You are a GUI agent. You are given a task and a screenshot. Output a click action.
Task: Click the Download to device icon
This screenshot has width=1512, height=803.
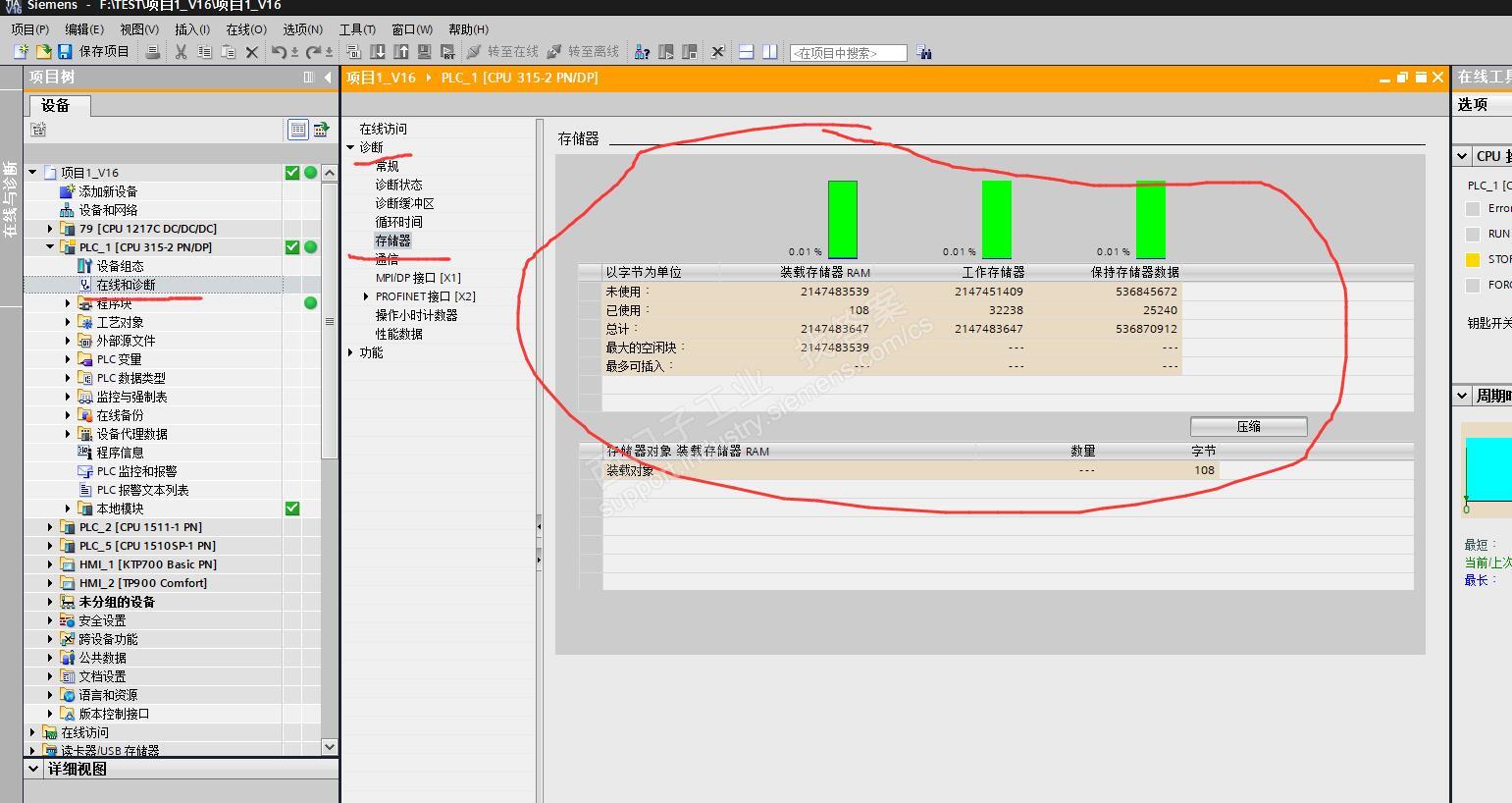378,52
